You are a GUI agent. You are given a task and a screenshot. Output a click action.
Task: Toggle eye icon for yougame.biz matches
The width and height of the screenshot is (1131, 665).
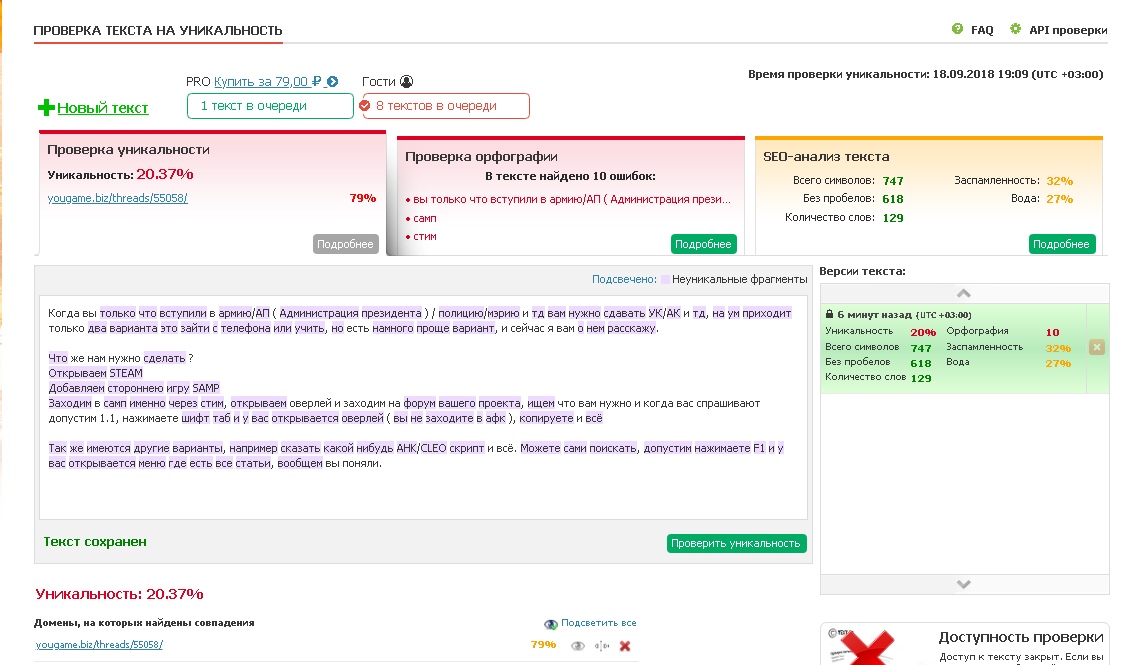click(577, 646)
